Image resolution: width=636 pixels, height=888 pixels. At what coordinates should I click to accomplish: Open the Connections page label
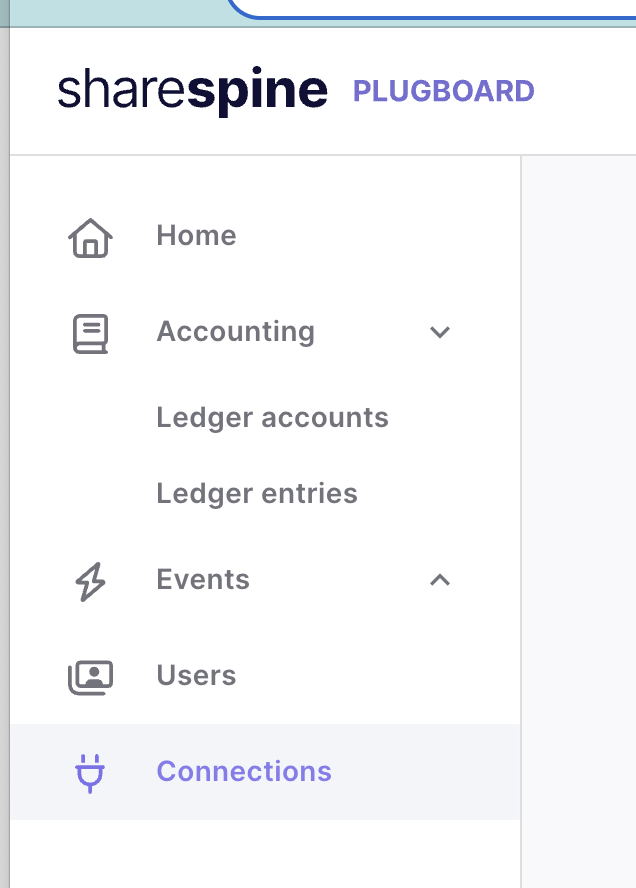point(244,771)
